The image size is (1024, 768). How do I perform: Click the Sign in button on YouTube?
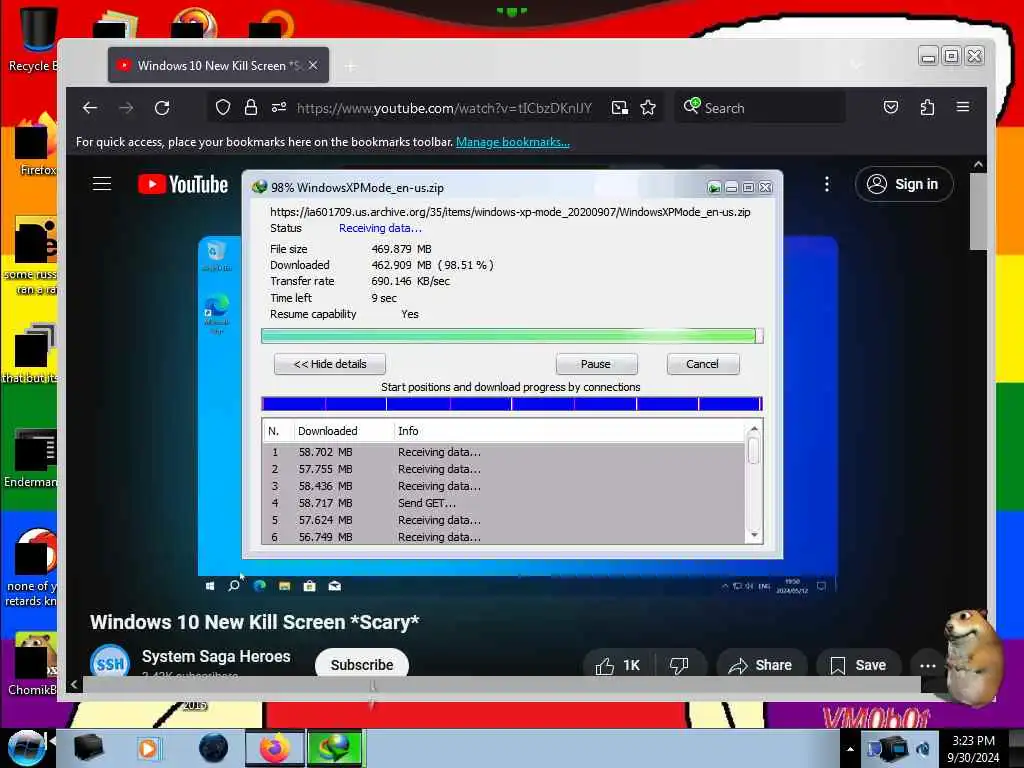point(904,184)
